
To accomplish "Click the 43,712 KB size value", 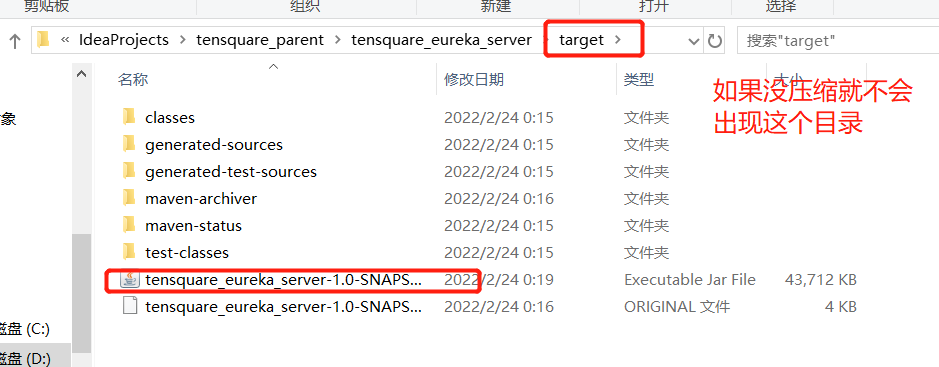I will pyautogui.click(x=820, y=280).
